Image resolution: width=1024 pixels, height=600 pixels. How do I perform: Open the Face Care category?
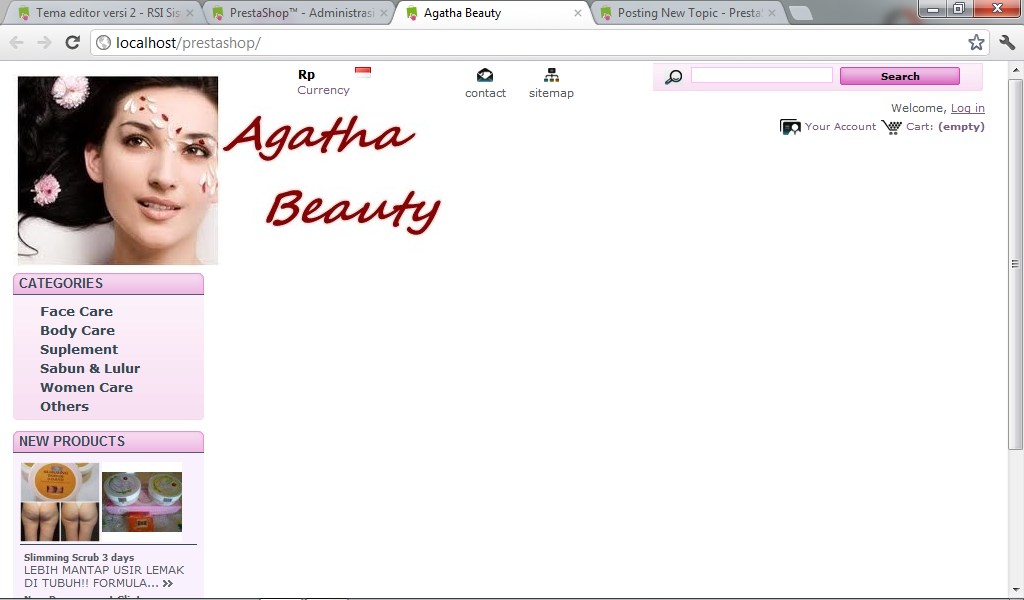coord(76,311)
